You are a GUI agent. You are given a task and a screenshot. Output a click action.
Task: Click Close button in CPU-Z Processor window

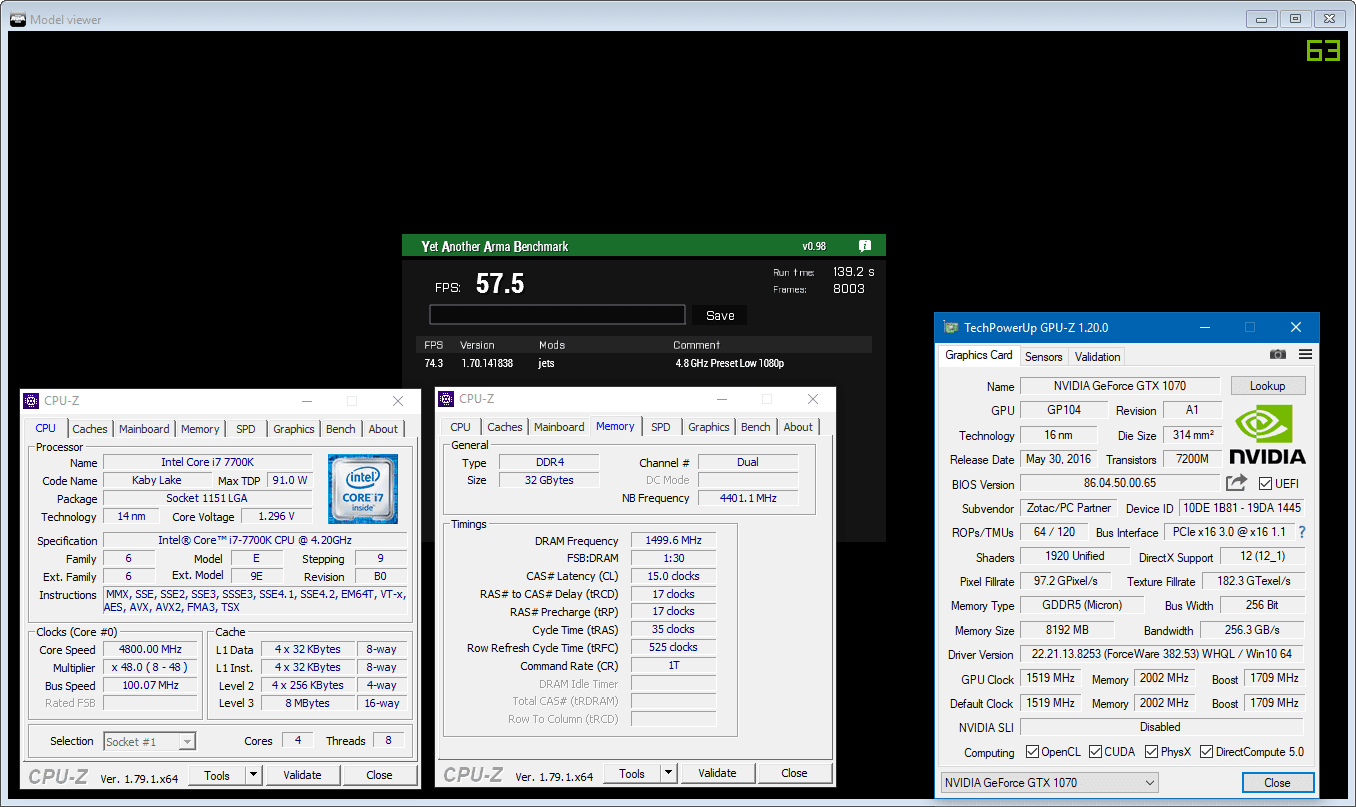pos(379,775)
